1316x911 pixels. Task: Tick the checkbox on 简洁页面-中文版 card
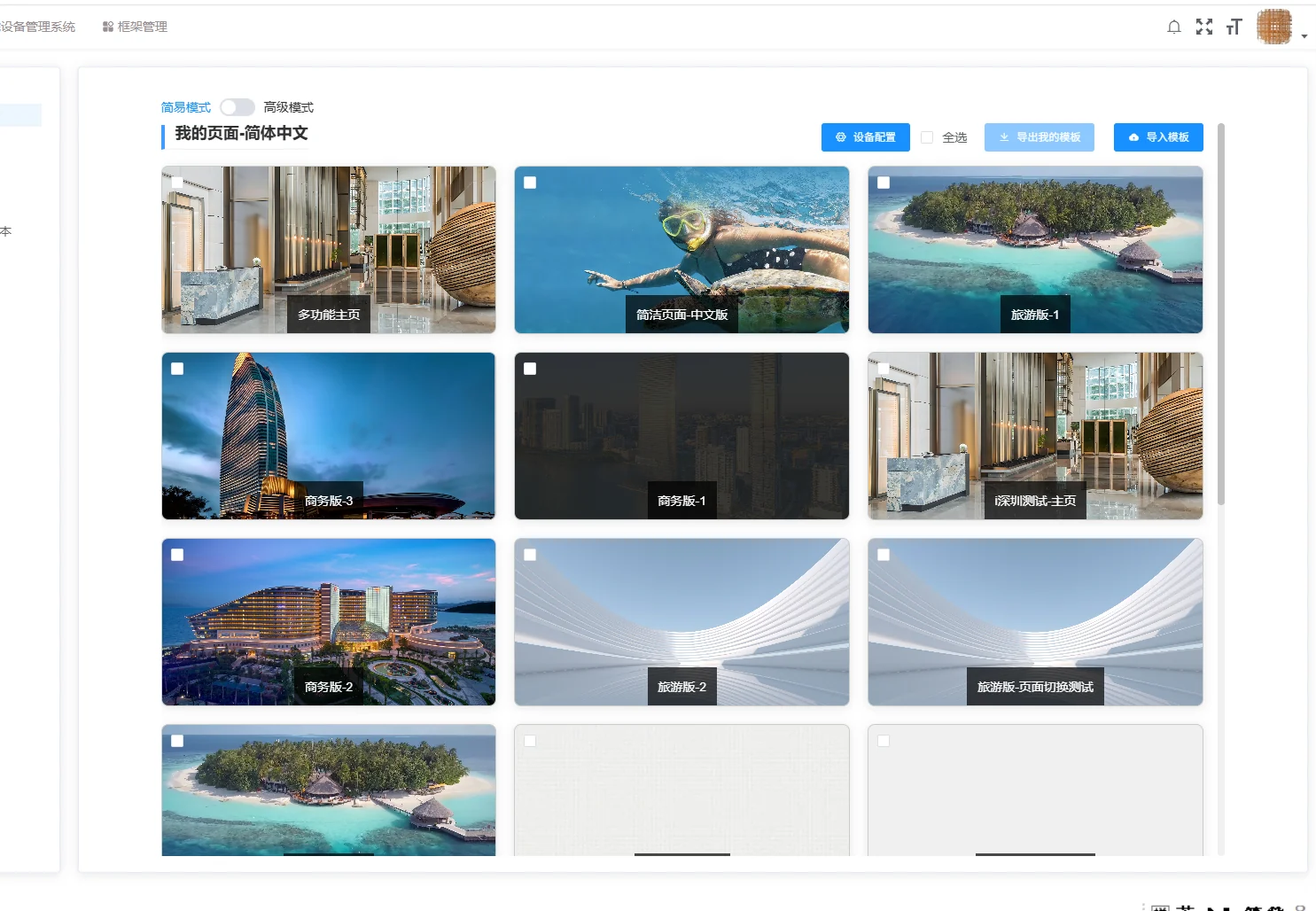tap(530, 183)
